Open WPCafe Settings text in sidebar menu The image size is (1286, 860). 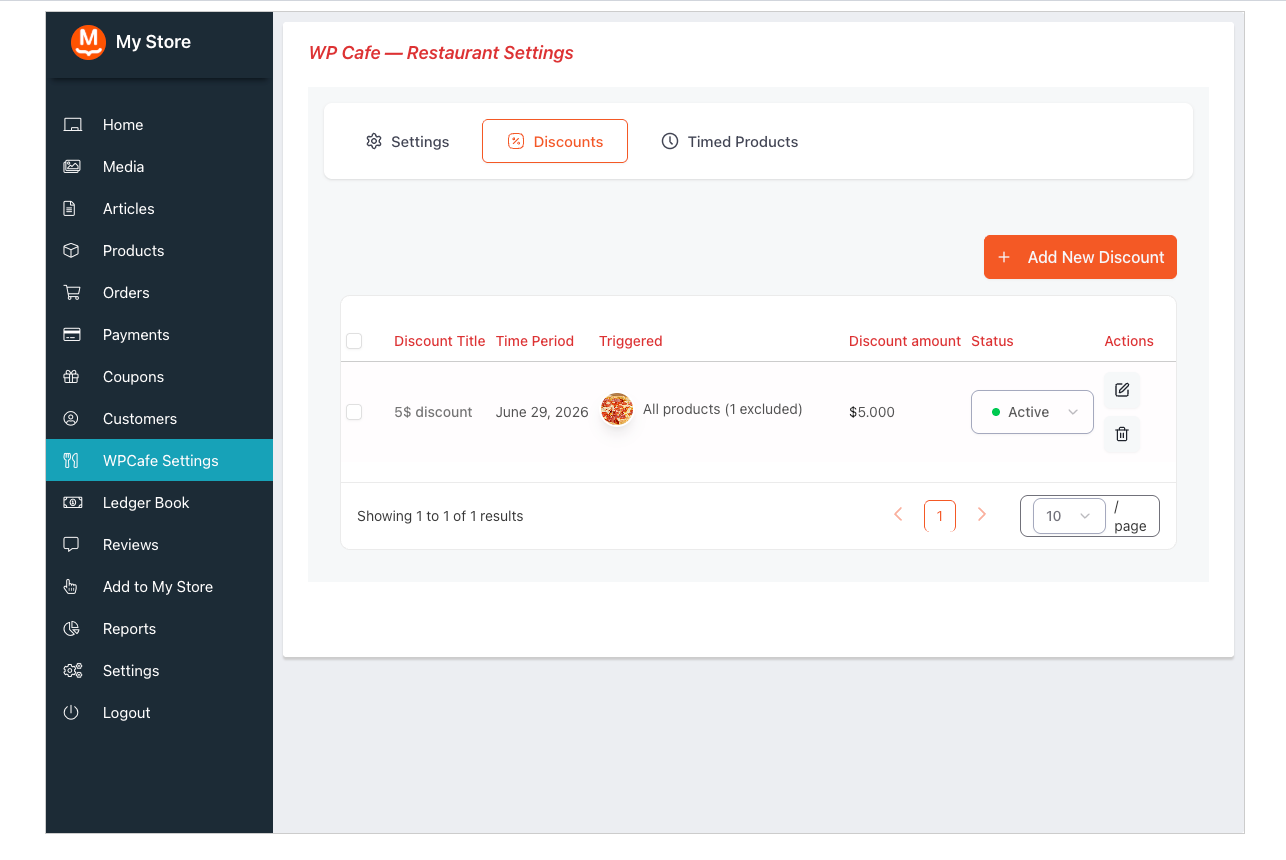coord(161,461)
